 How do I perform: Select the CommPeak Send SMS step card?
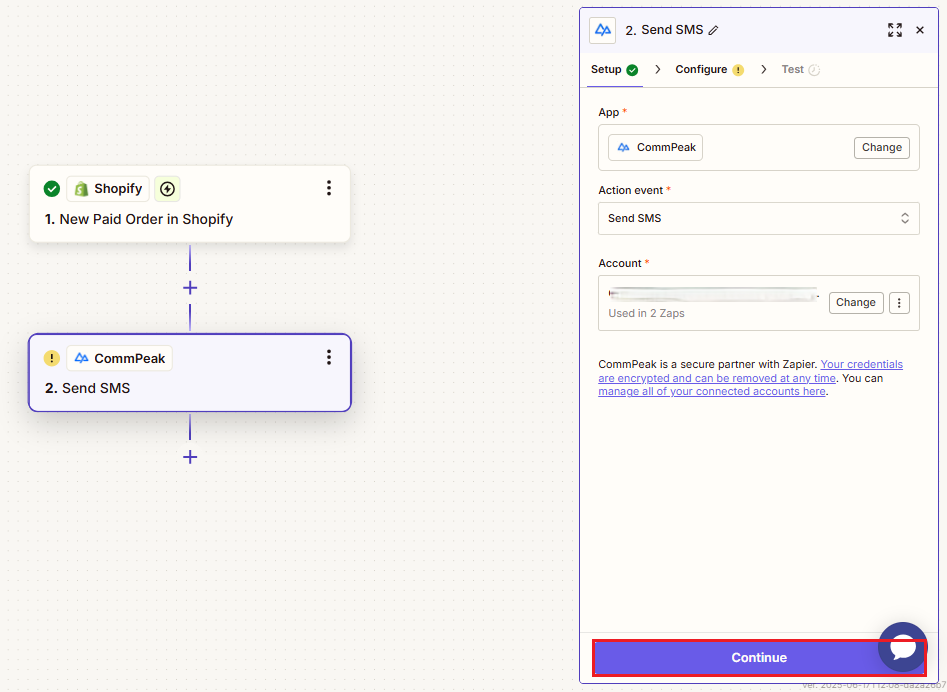(x=190, y=373)
